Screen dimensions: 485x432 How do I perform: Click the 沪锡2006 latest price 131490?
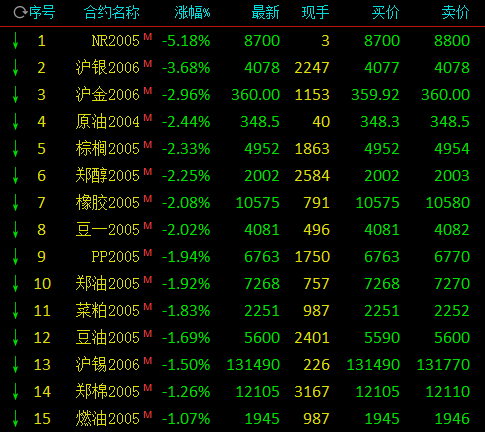[253, 365]
